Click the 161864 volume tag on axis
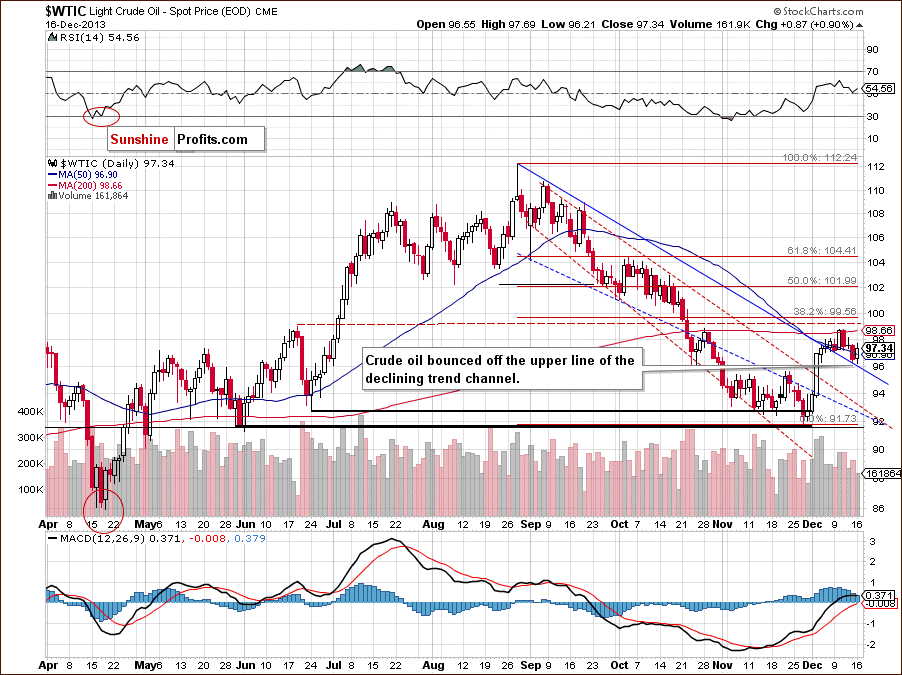This screenshot has width=902, height=675. click(881, 473)
